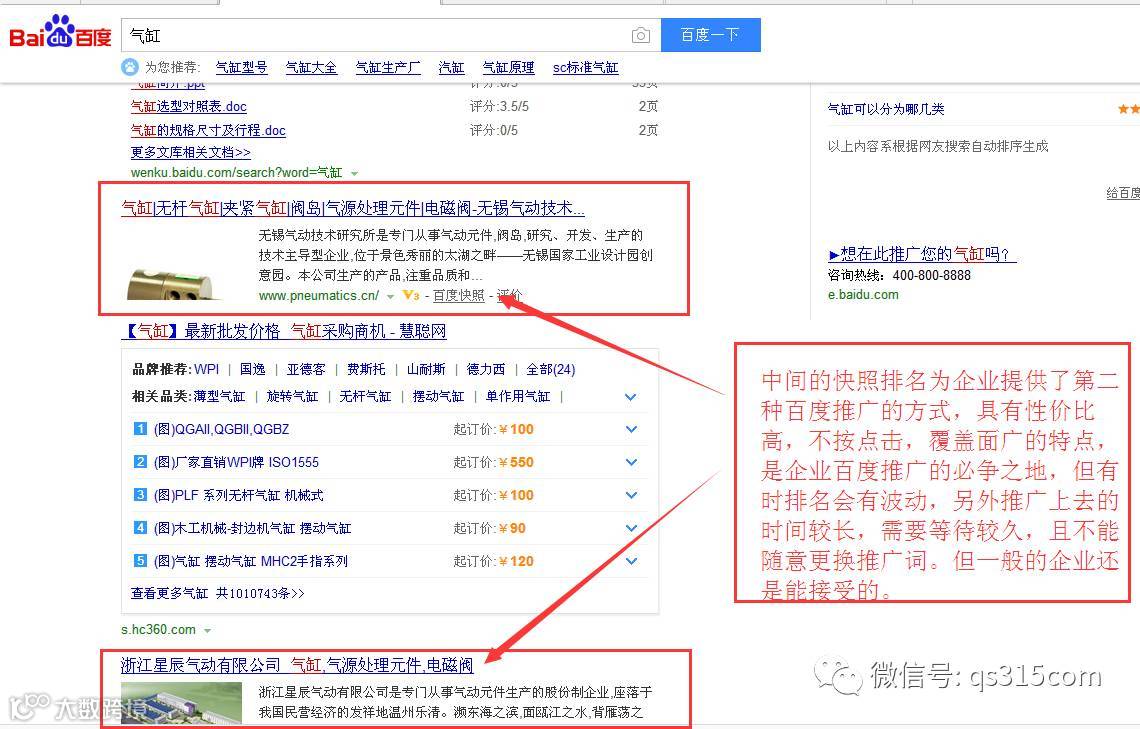Open 慧聪网 气缸采购商机 result title

[284, 331]
